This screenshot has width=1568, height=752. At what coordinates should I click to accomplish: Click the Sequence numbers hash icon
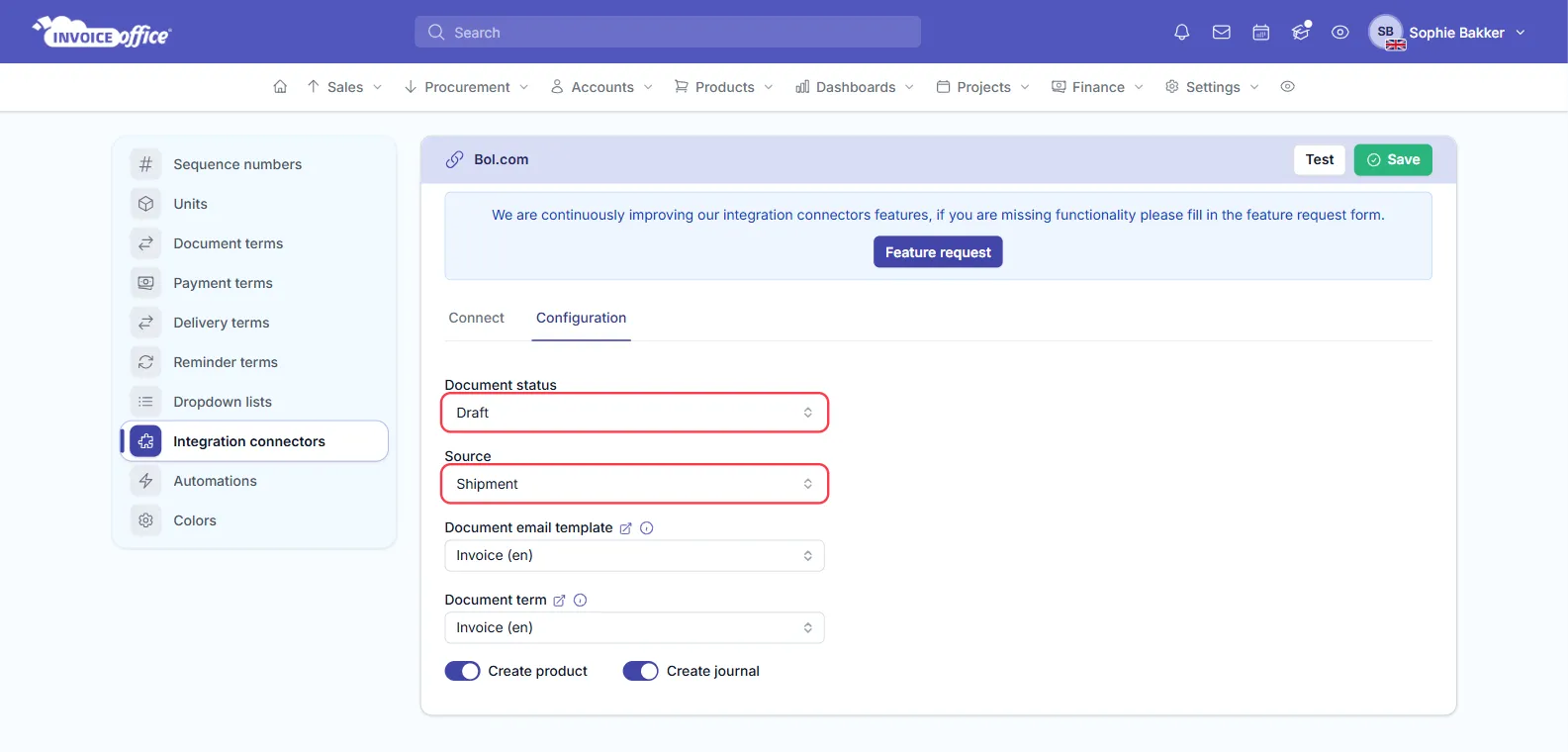coord(145,164)
